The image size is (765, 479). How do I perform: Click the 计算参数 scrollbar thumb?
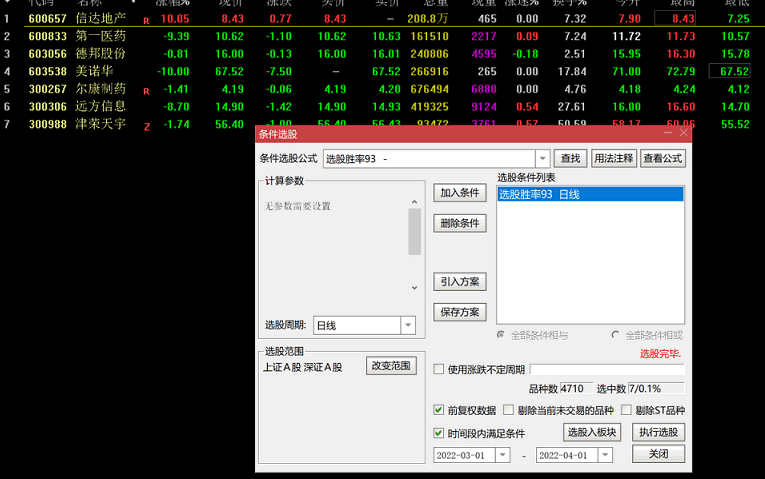point(414,232)
